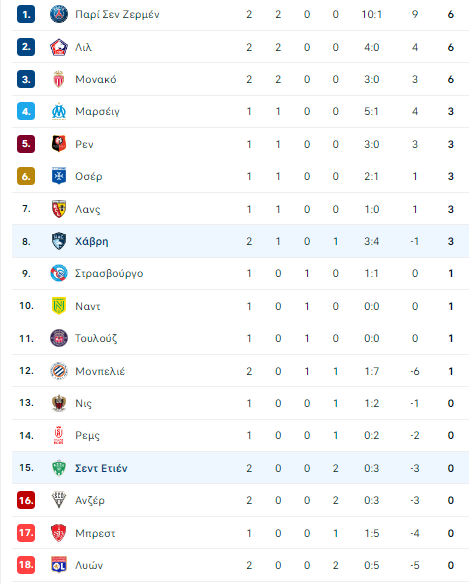Viewport: 469px width, 584px height.
Task: Click the Lens club logo
Action: 59,209
